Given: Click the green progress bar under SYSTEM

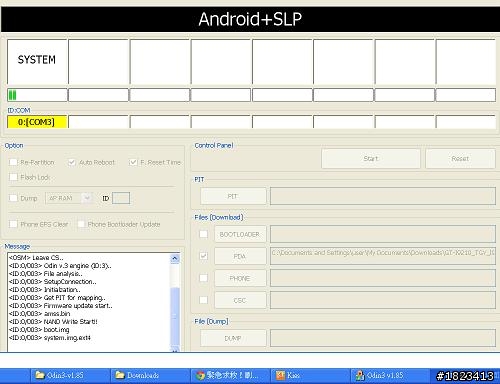Looking at the screenshot, I should point(37,95).
